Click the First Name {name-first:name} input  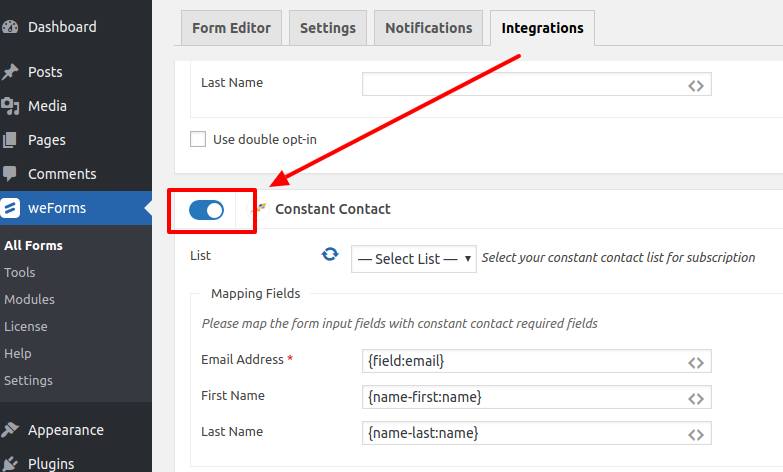(537, 397)
